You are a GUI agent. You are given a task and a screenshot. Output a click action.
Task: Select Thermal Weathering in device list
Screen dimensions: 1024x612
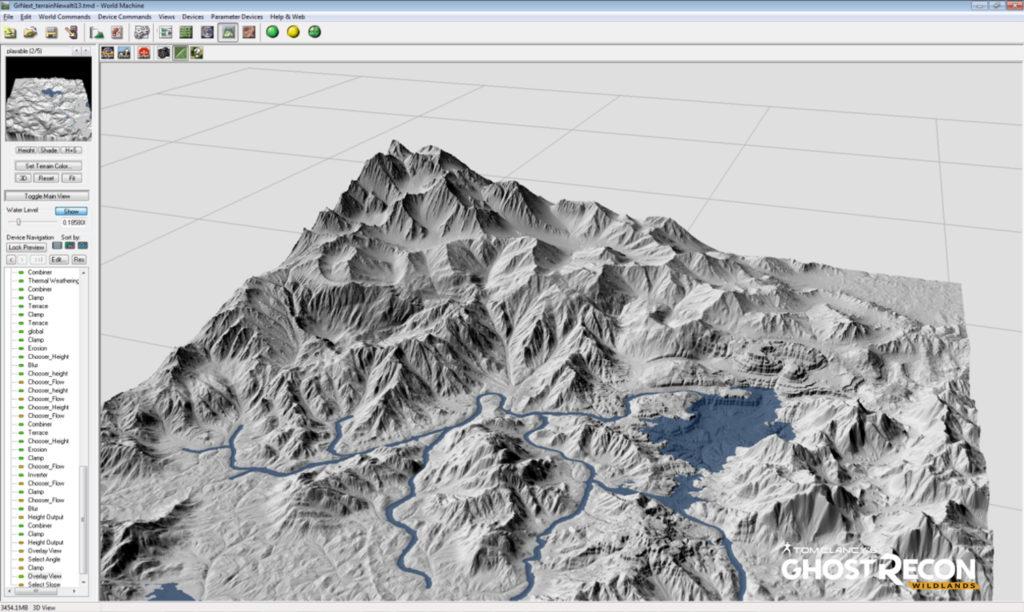(x=53, y=281)
